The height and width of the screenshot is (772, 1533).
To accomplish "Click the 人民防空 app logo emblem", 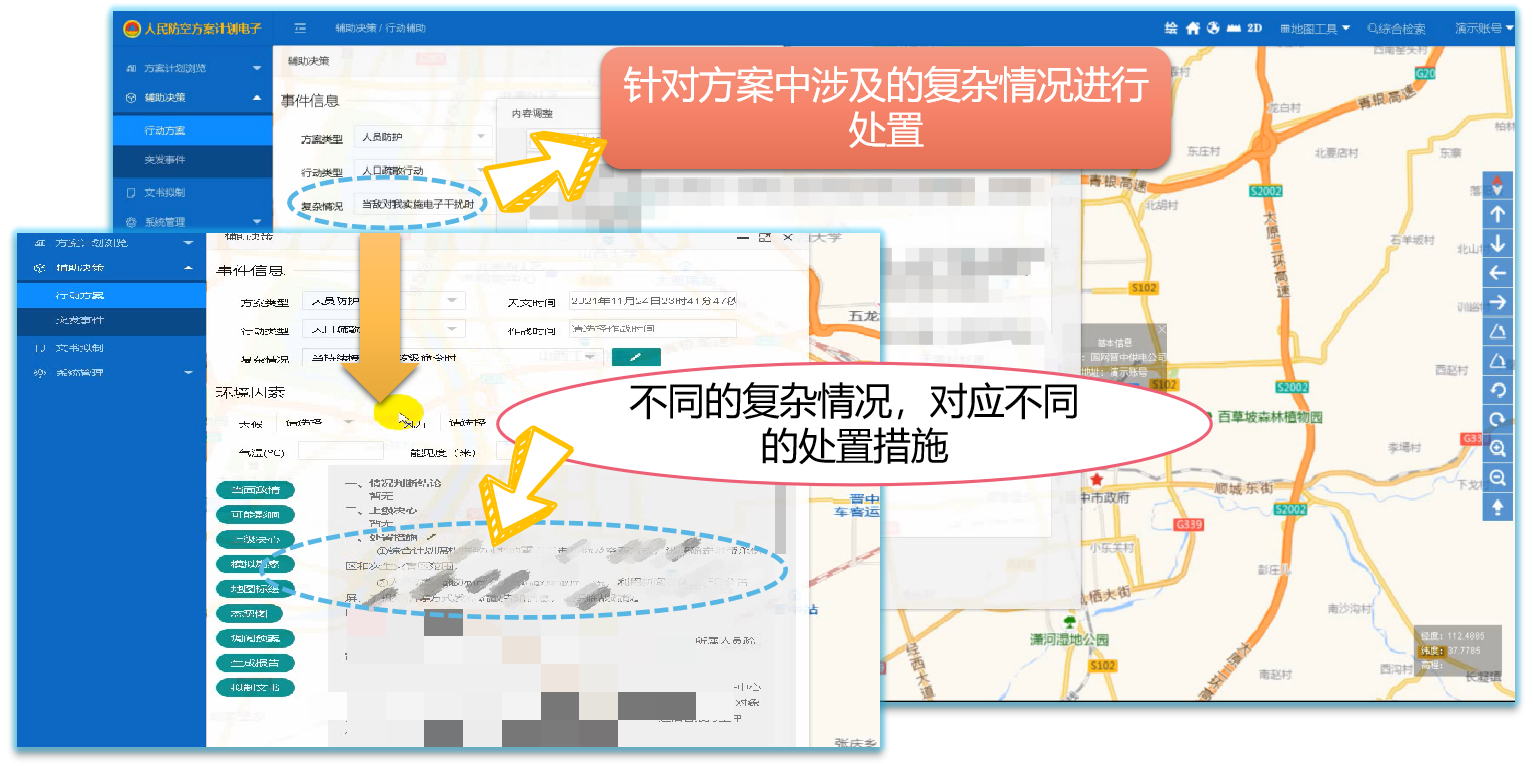I will [132, 28].
